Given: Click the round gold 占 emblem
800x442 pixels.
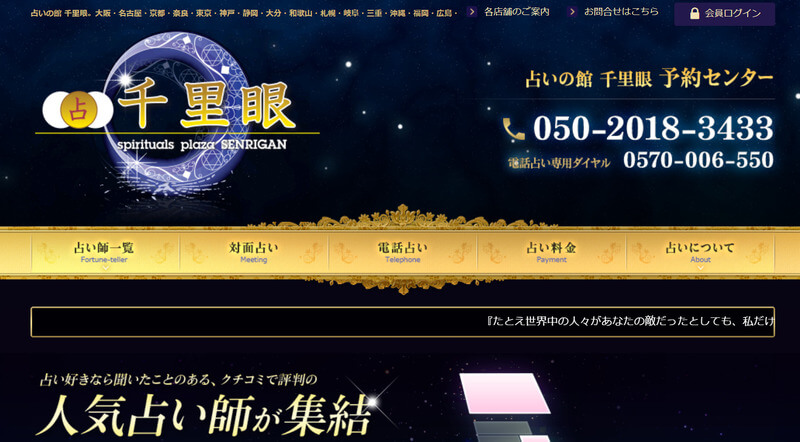Looking at the screenshot, I should [78, 110].
